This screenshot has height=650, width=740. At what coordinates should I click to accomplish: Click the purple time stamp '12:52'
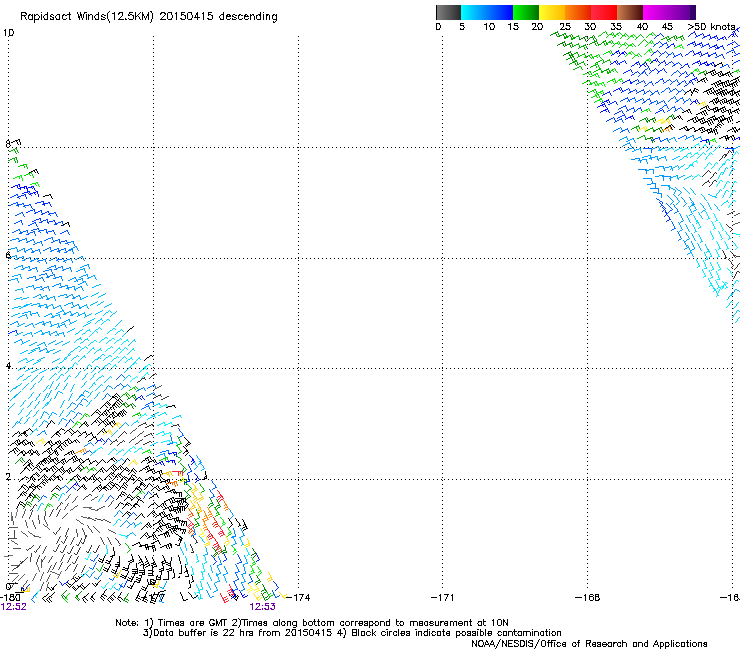click(x=14, y=607)
